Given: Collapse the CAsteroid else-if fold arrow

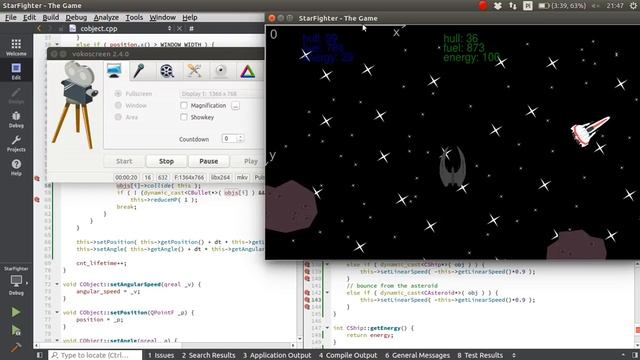Looking at the screenshot, I should pos(327,293).
